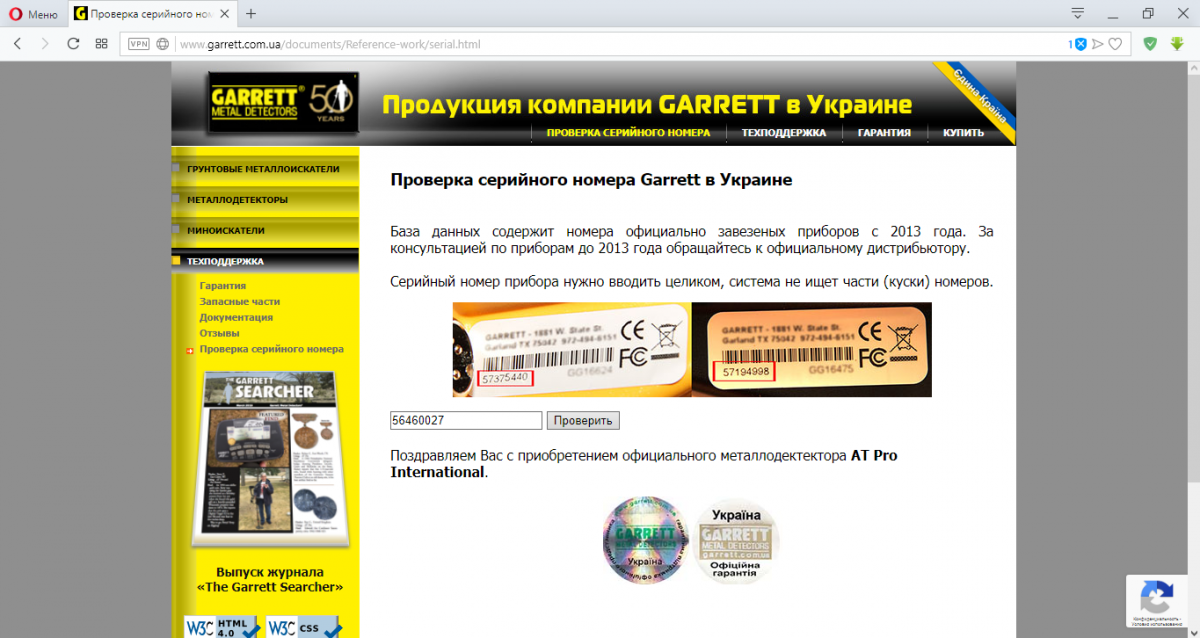The image size is (1200, 638).
Task: Collapse ТЕХПОДДЕРЖКА sidebar section
Action: pyautogui.click(x=265, y=261)
